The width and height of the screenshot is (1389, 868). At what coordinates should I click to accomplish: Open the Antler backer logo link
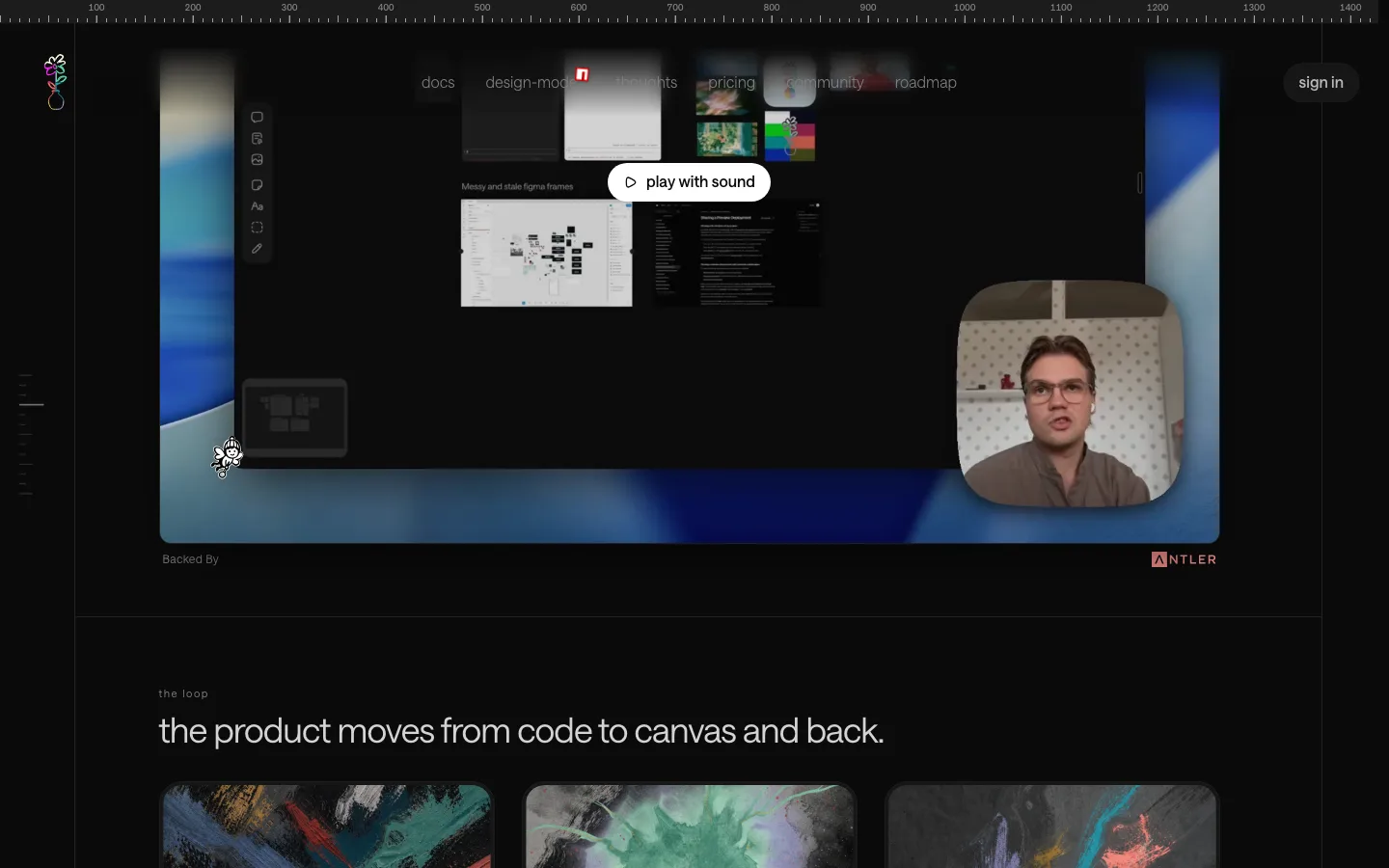(x=1184, y=559)
